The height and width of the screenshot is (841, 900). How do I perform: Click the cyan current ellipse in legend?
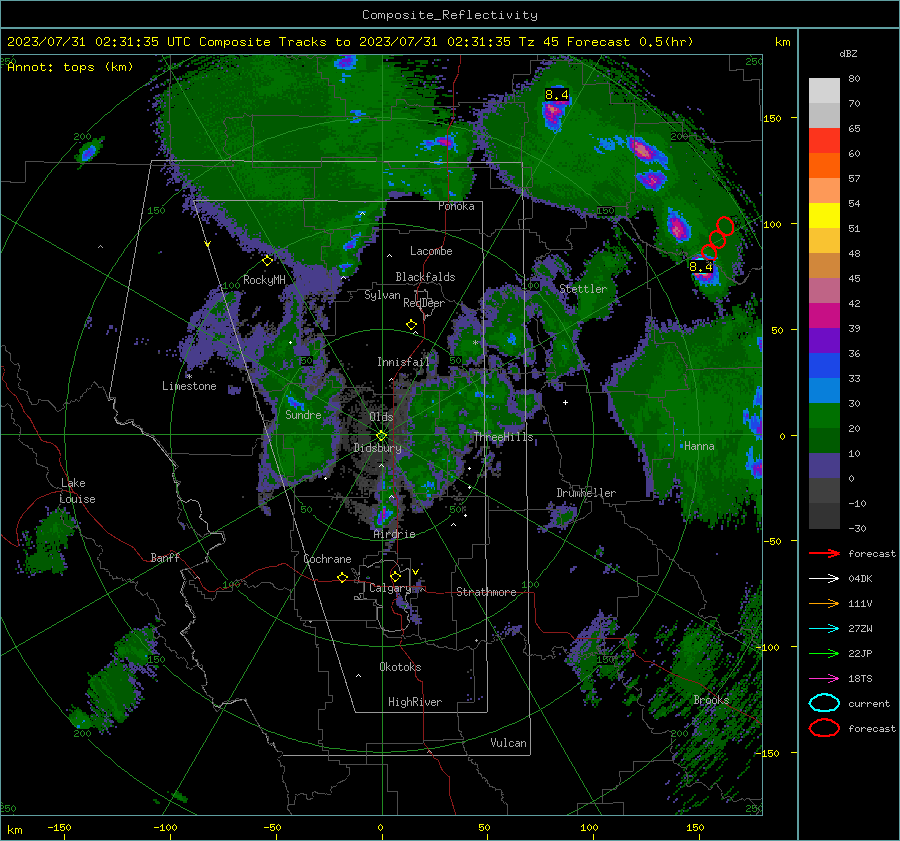click(x=824, y=703)
